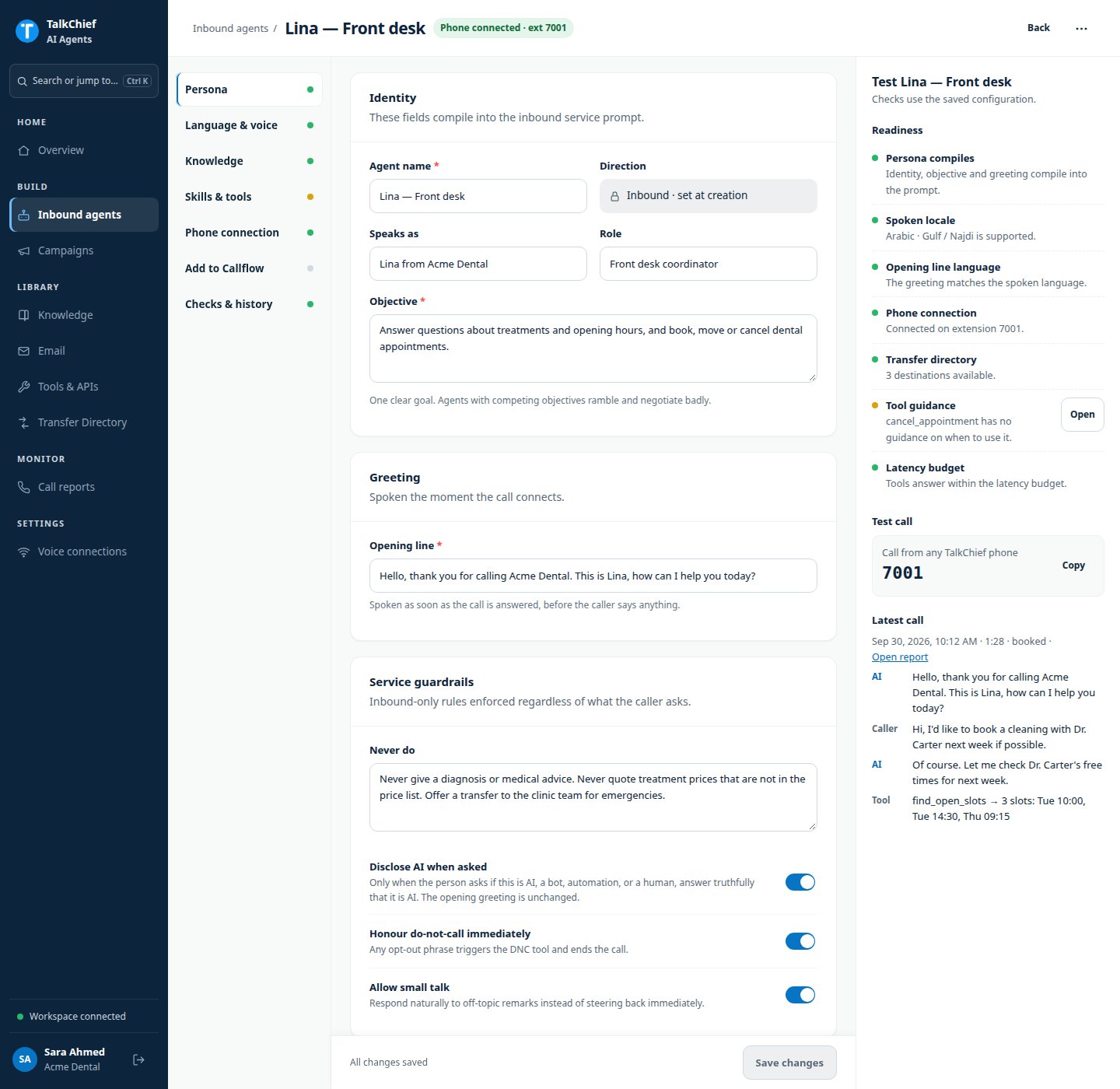The height and width of the screenshot is (1089, 1120).
Task: Click the sign-out icon beside Sara Ahmed
Action: (138, 1059)
